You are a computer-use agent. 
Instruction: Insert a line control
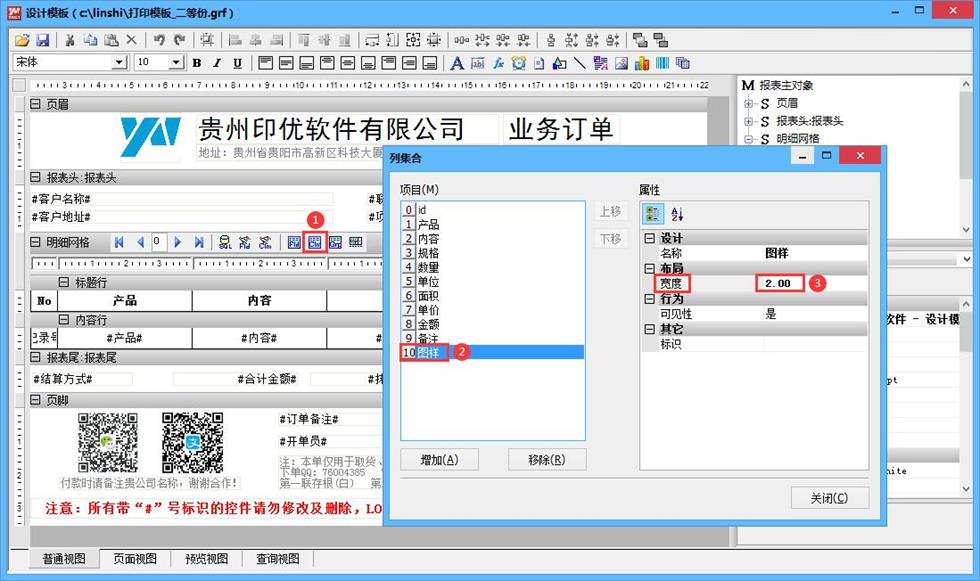(579, 63)
